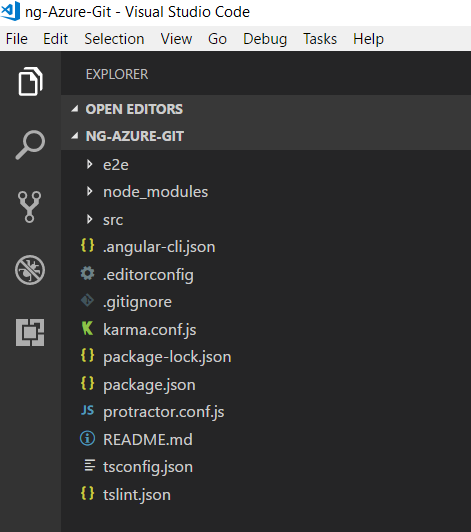The image size is (471, 532).
Task: Open the package.json file
Action: tap(149, 385)
